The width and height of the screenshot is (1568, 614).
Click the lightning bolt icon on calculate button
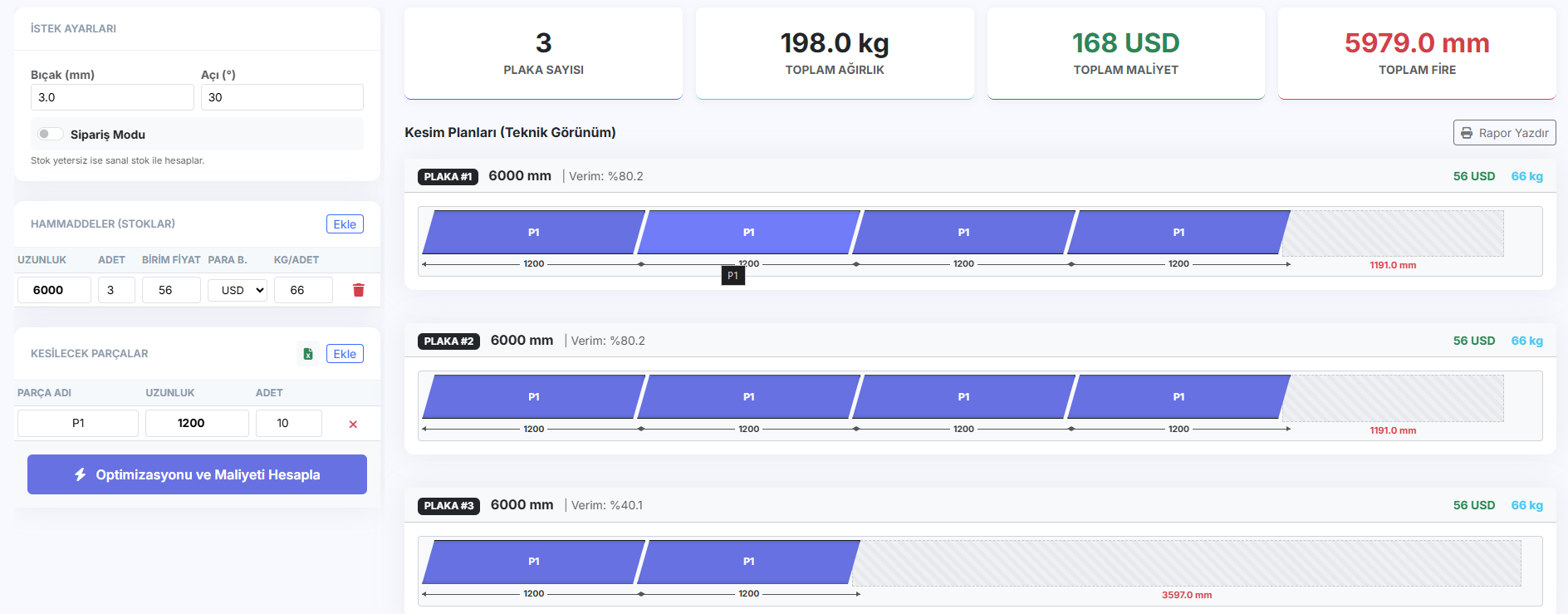pos(81,474)
